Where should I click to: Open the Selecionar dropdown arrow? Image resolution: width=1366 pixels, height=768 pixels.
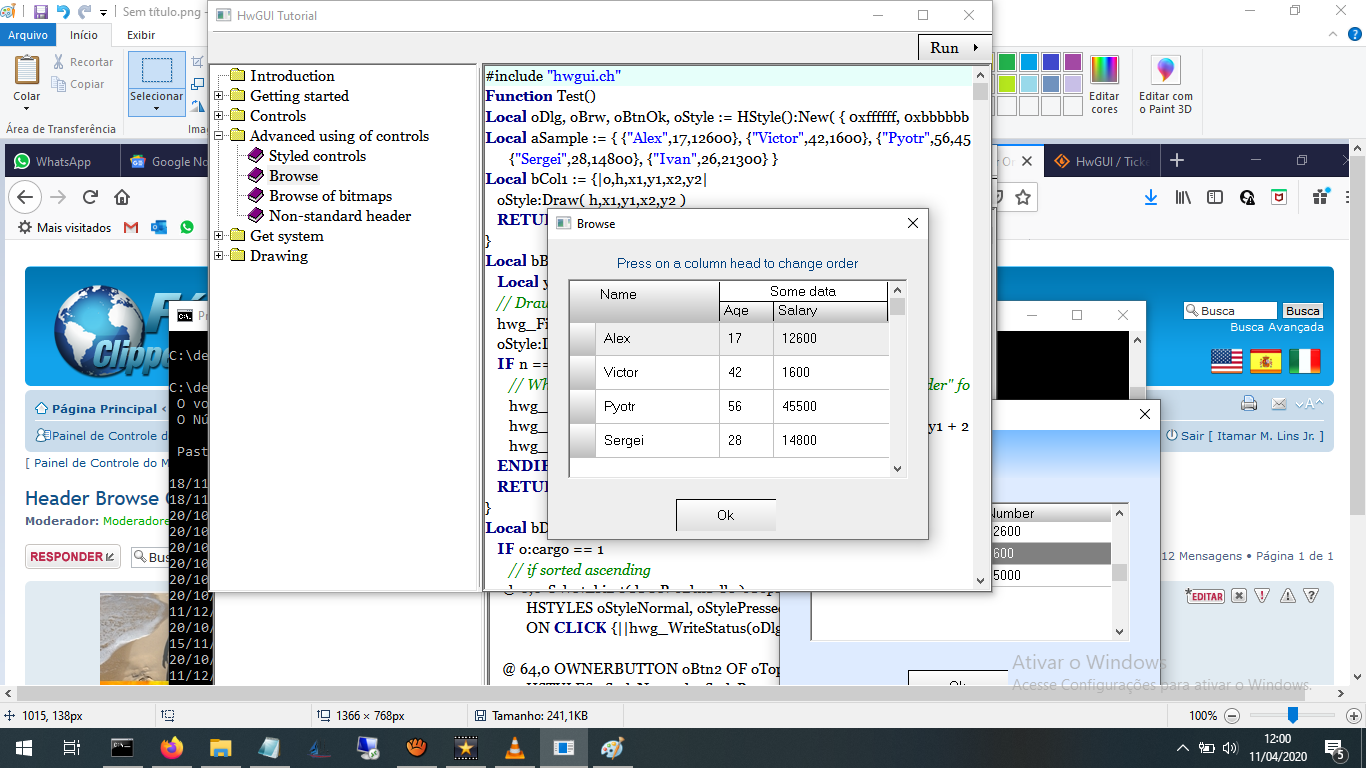pos(156,108)
